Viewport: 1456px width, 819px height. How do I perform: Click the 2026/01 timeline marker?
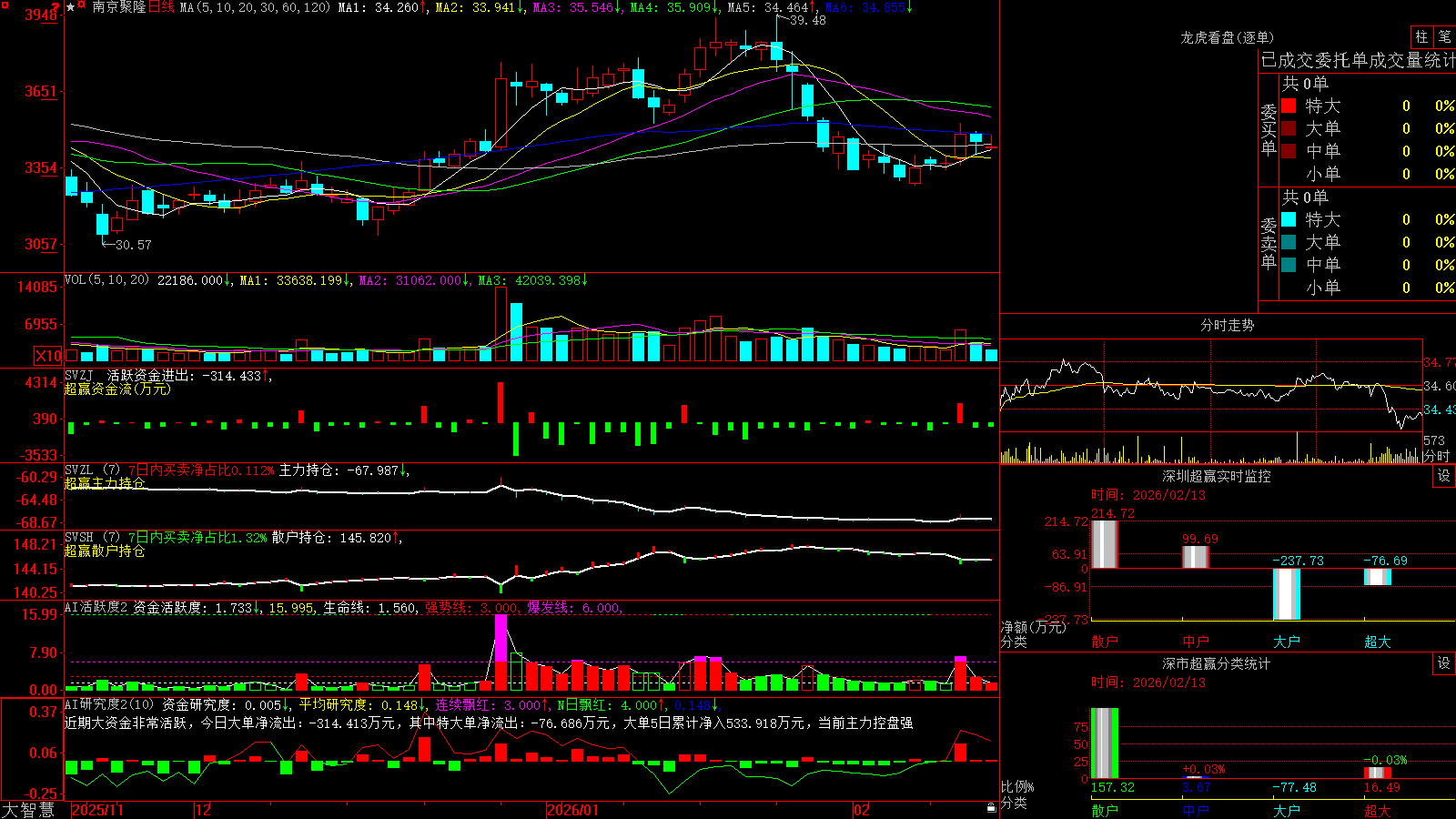(573, 810)
